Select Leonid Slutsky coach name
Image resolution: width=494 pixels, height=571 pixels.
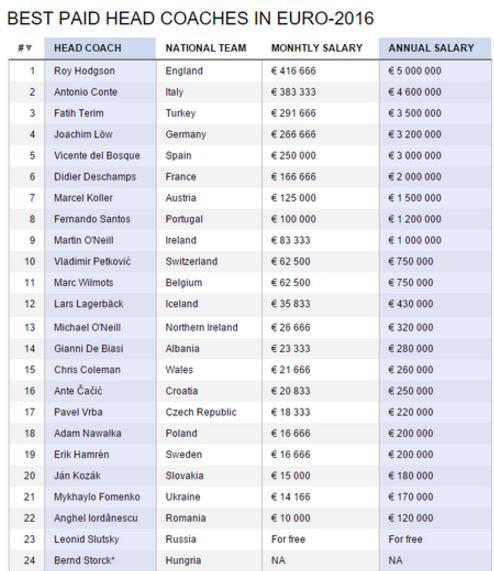coord(87,539)
